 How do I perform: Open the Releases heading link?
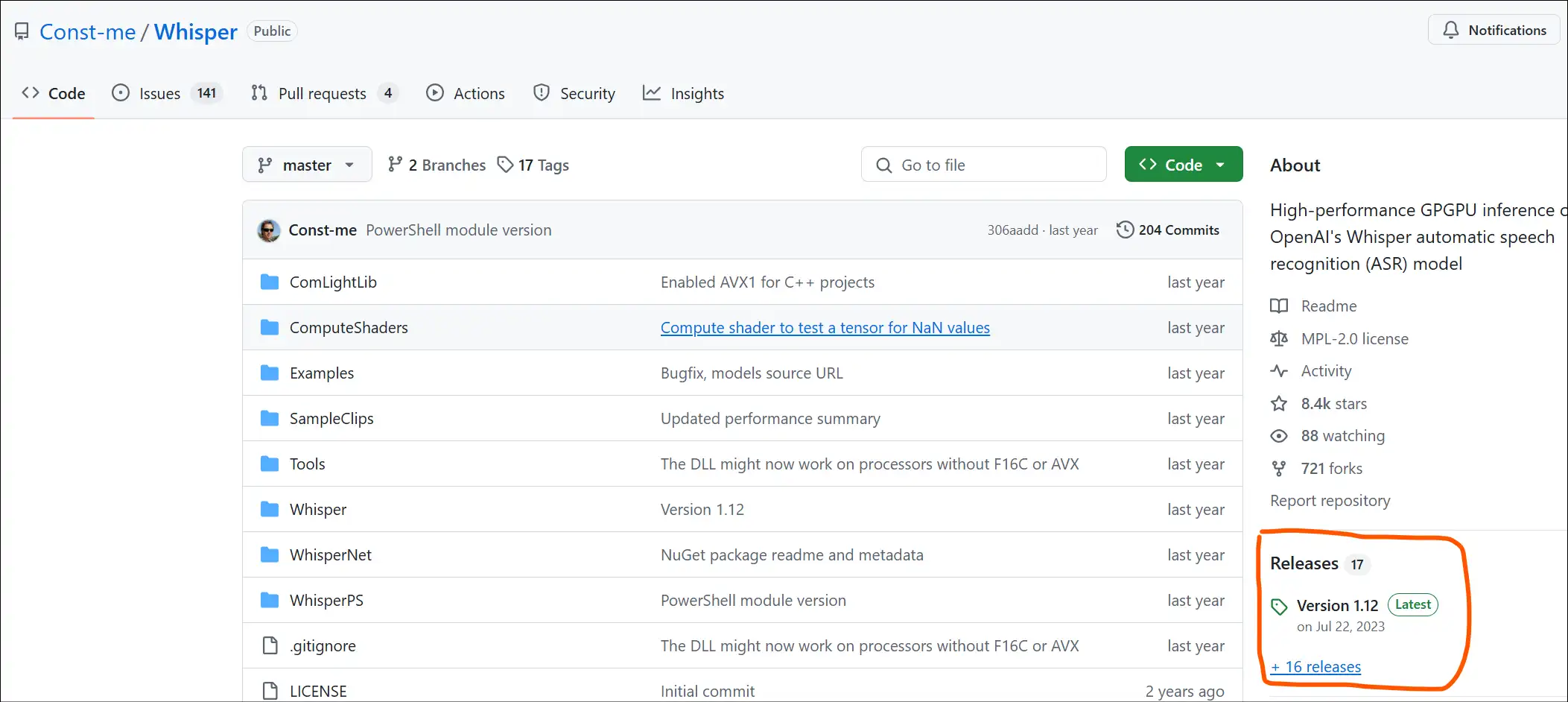tap(1304, 563)
